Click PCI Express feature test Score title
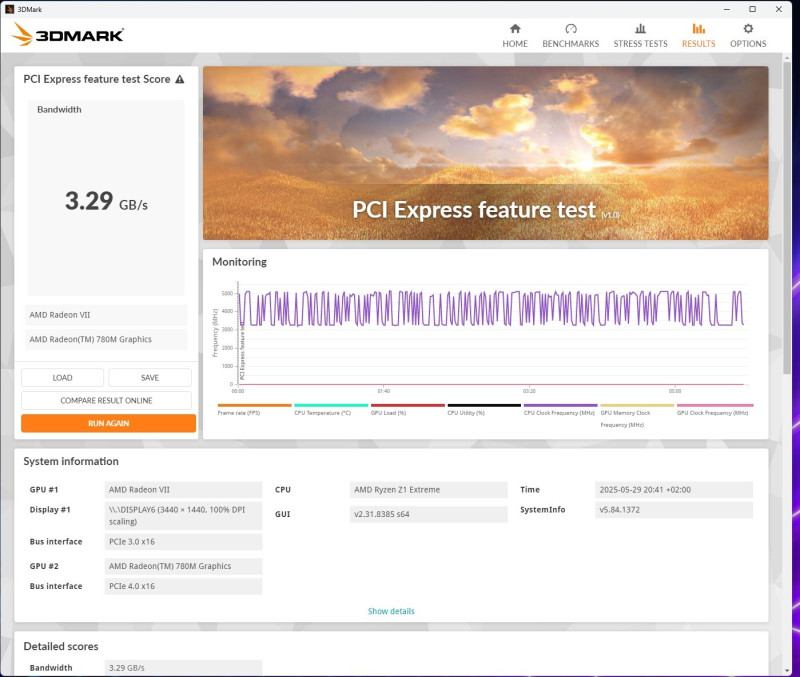Image resolution: width=800 pixels, height=677 pixels. (x=97, y=79)
